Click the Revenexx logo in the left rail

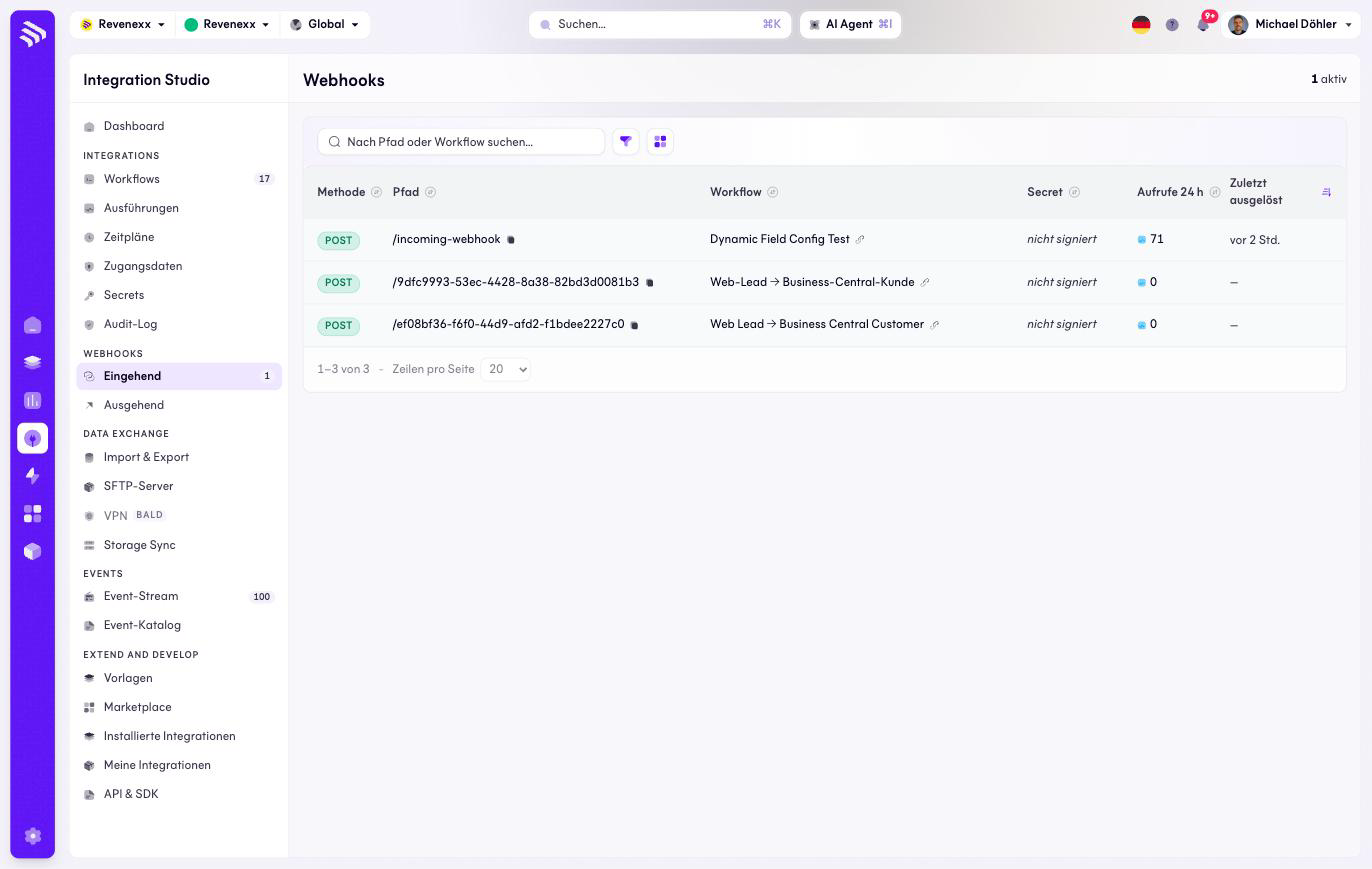[x=32, y=33]
